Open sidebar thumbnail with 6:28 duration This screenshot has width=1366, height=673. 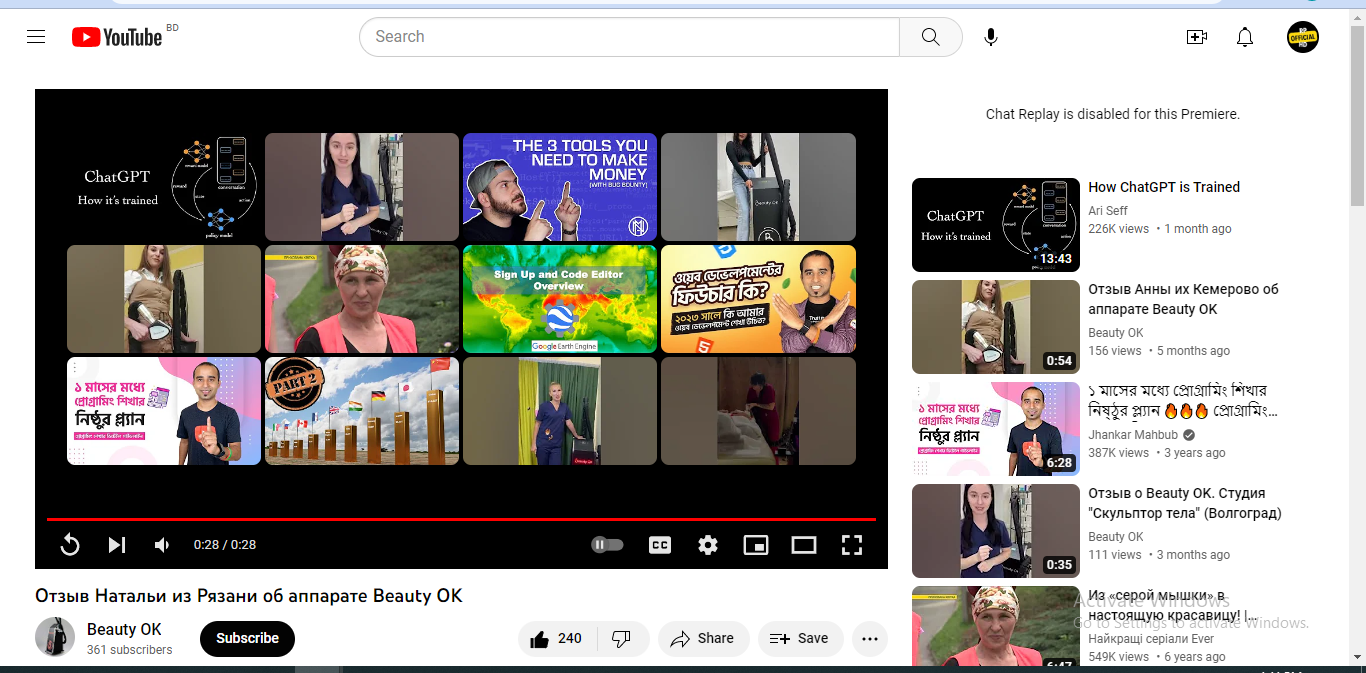(x=996, y=429)
